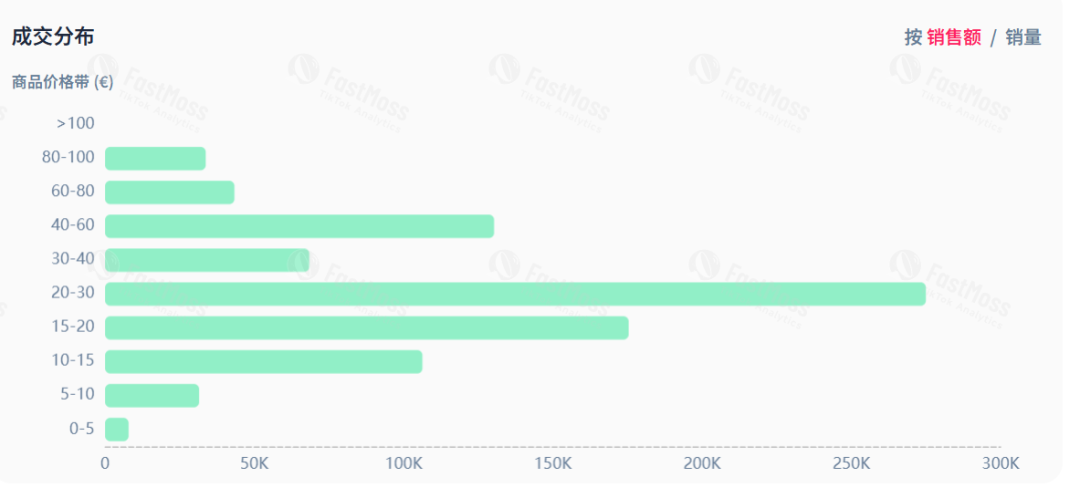Click the 300K x-axis tick label

click(1000, 464)
